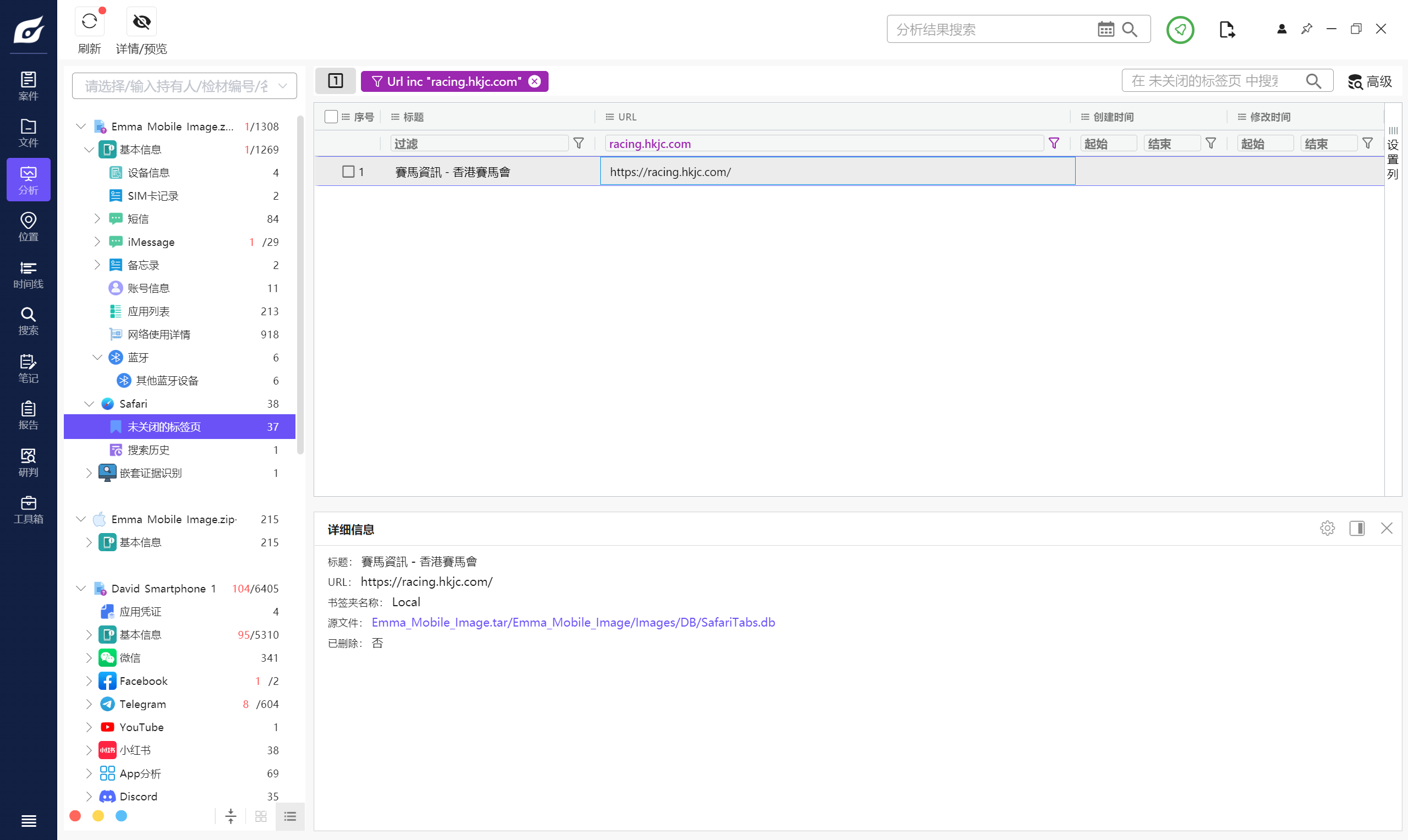Viewport: 1408px width, 840px height.
Task: Open the Toolbox (工具箱) sidebar icon
Action: [28, 509]
